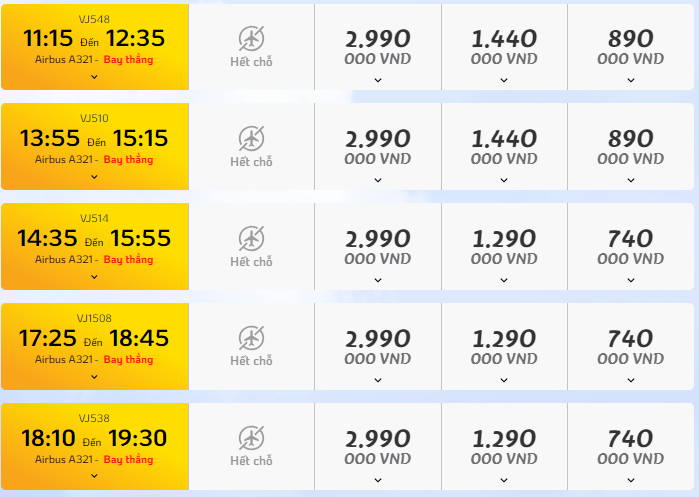This screenshot has height=497, width=699.
Task: Choose the 1.290 fare for flight VJ538
Action: (504, 446)
